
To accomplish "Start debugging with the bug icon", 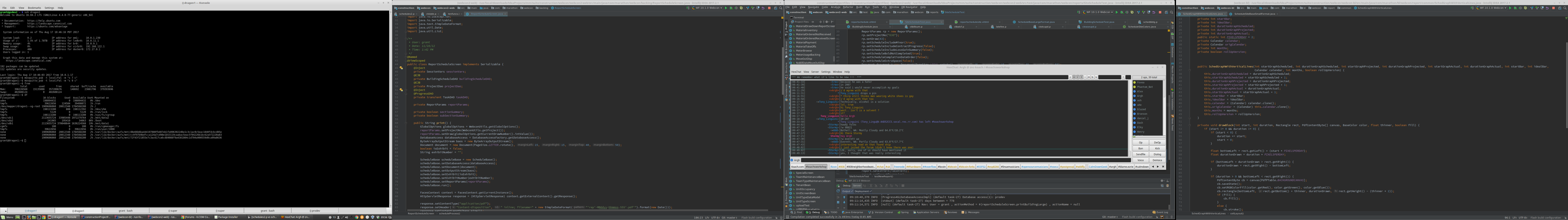I will [x=1122, y=12].
